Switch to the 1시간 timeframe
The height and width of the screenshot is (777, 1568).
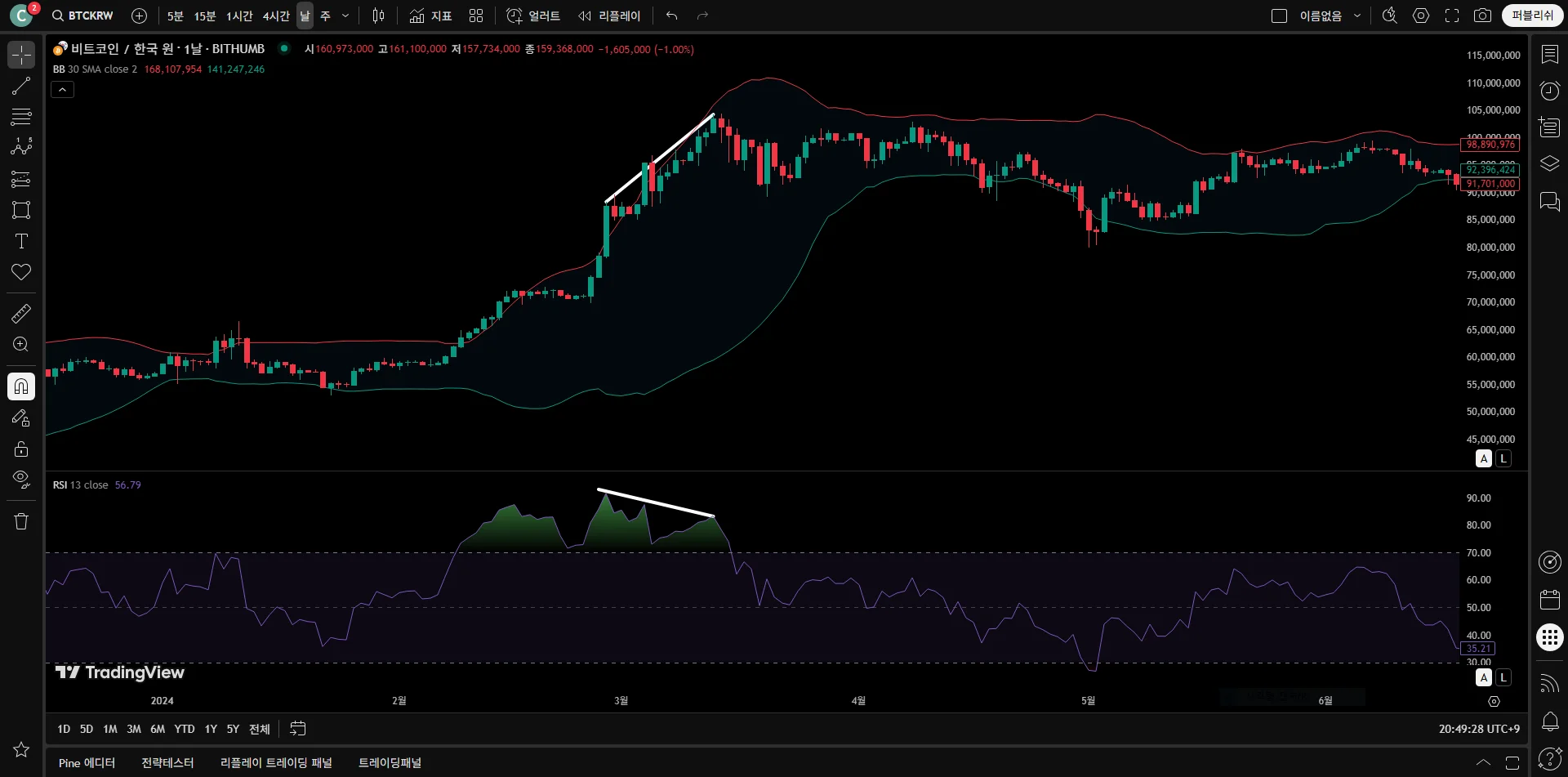tap(239, 16)
